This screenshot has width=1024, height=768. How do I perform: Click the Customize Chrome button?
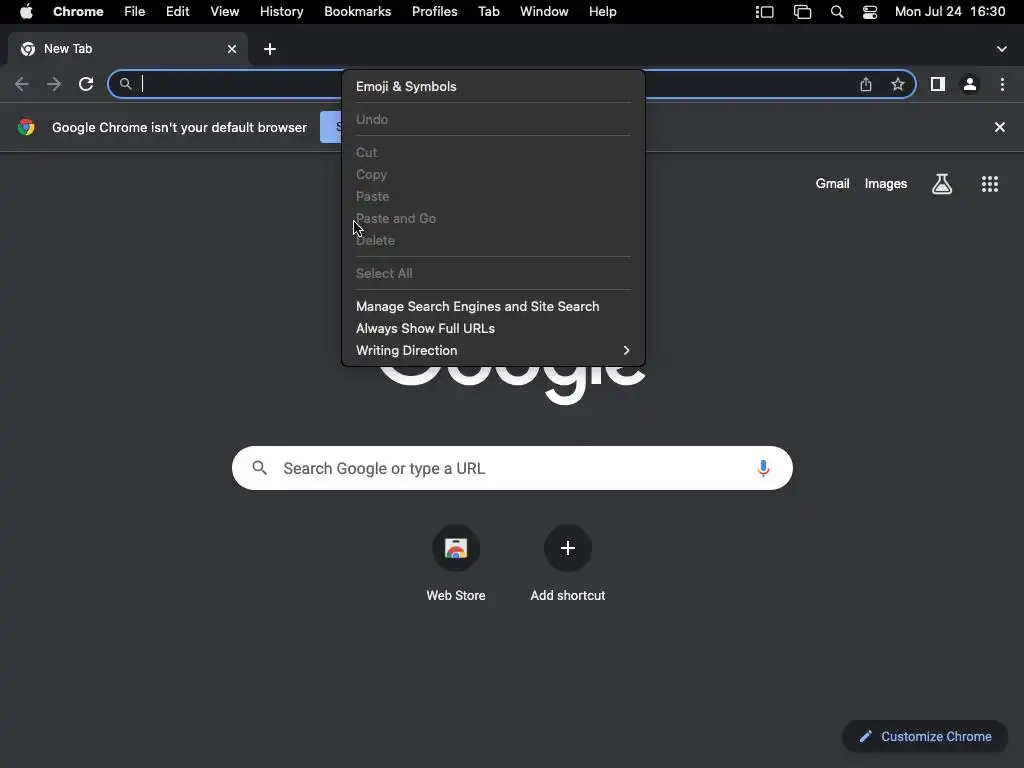[x=925, y=737]
